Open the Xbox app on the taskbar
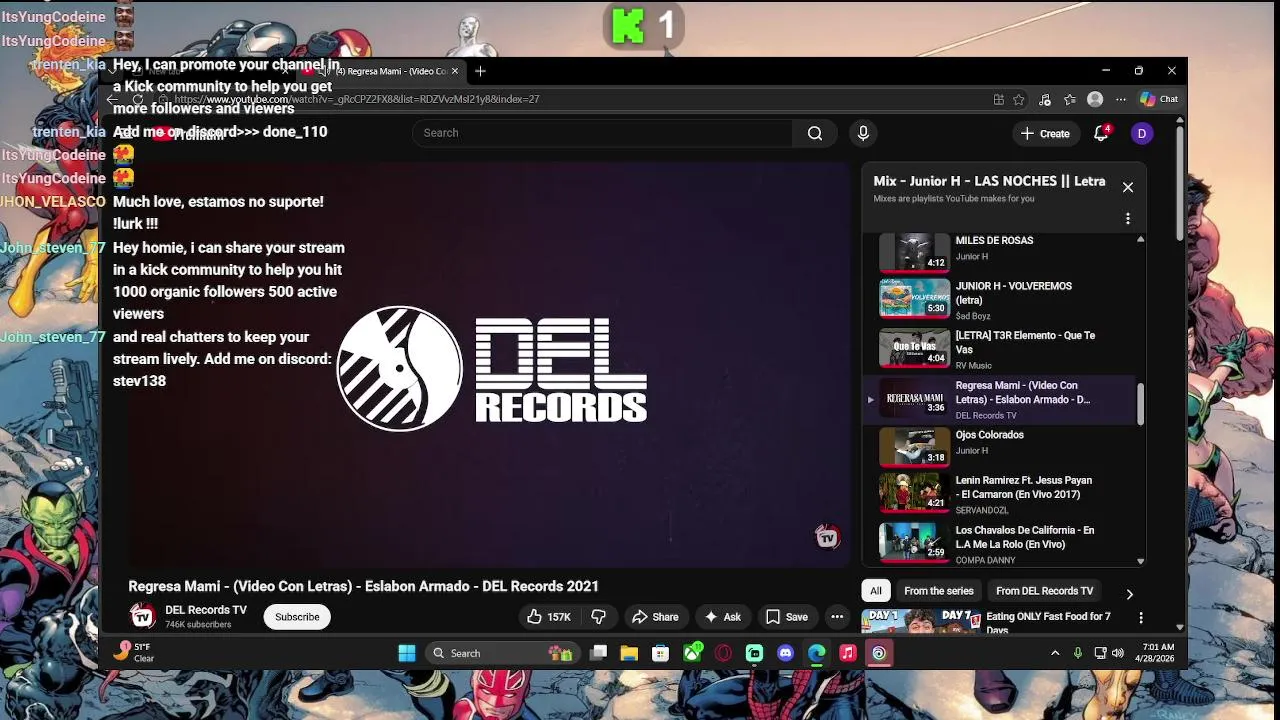The image size is (1280, 720). (692, 653)
